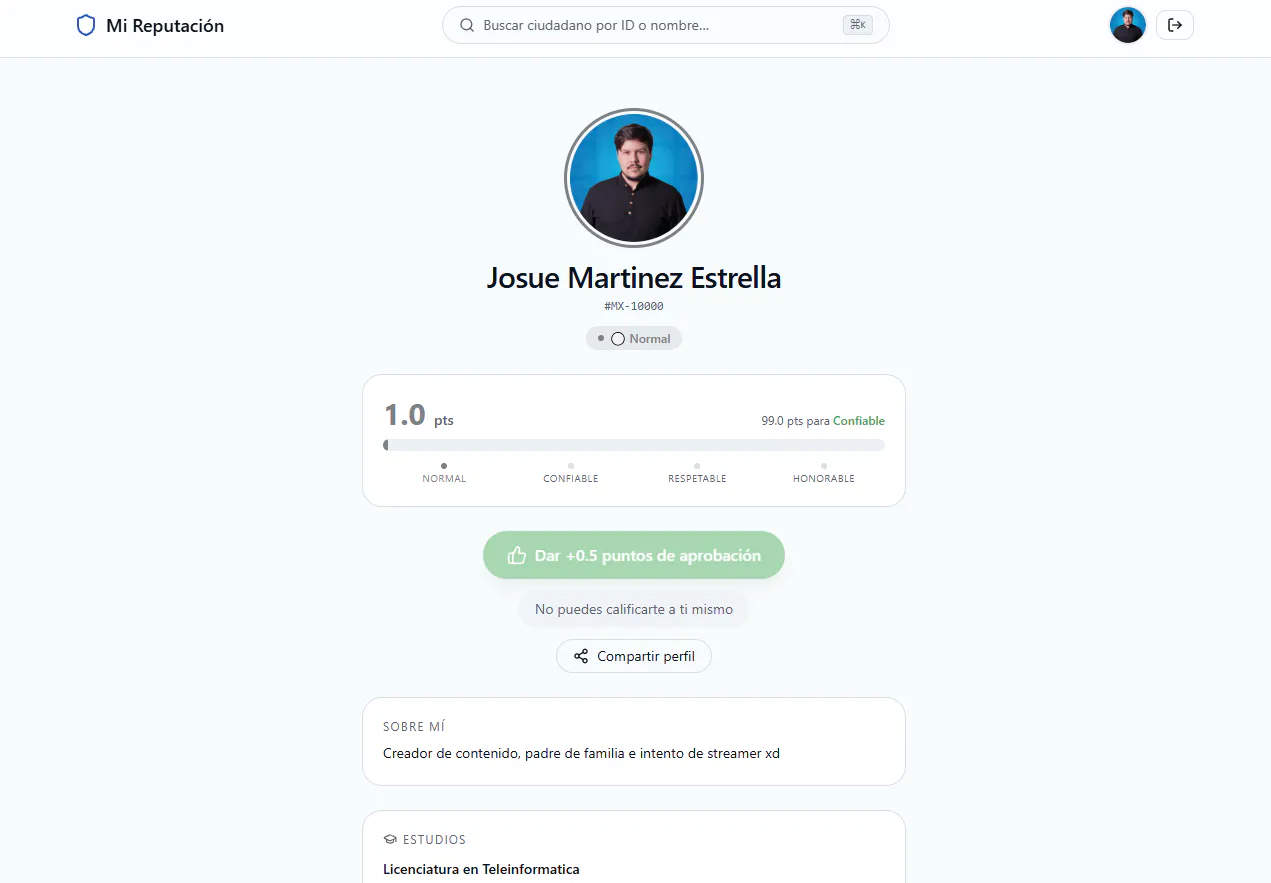Click the large profile photo
This screenshot has width=1271, height=883.
[x=634, y=177]
